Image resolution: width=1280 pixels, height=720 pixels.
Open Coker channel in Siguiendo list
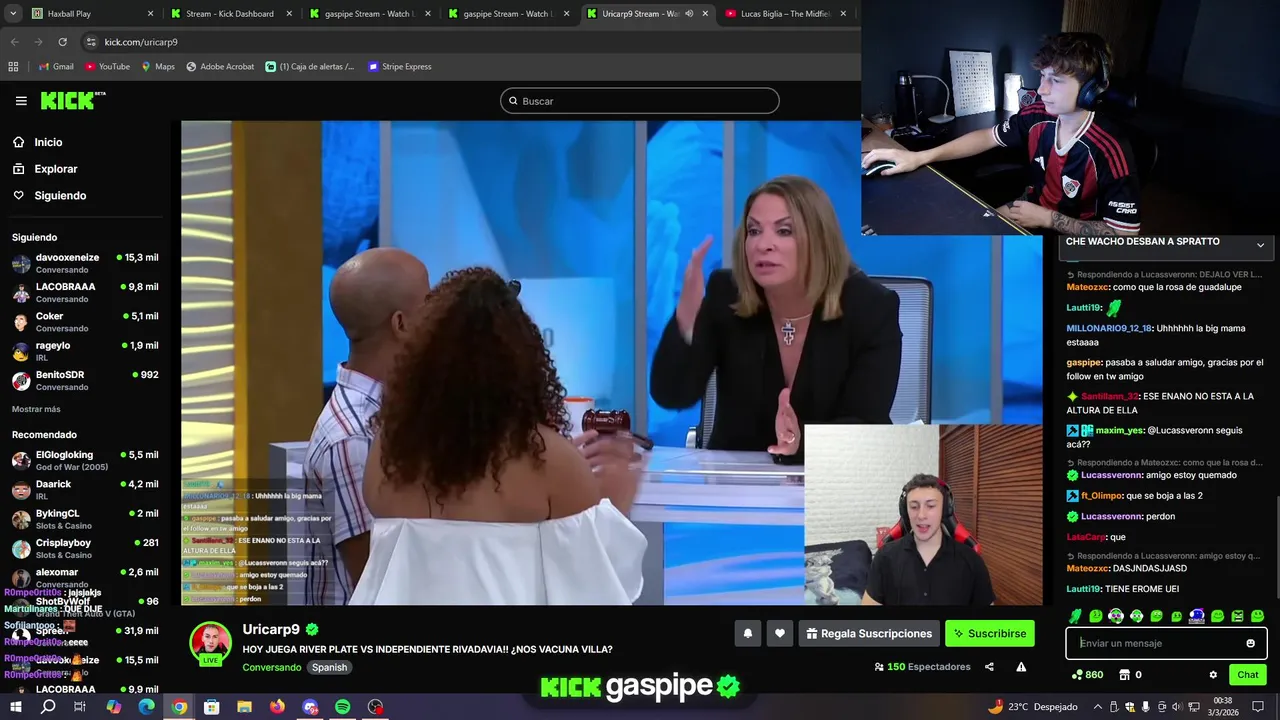(85, 321)
